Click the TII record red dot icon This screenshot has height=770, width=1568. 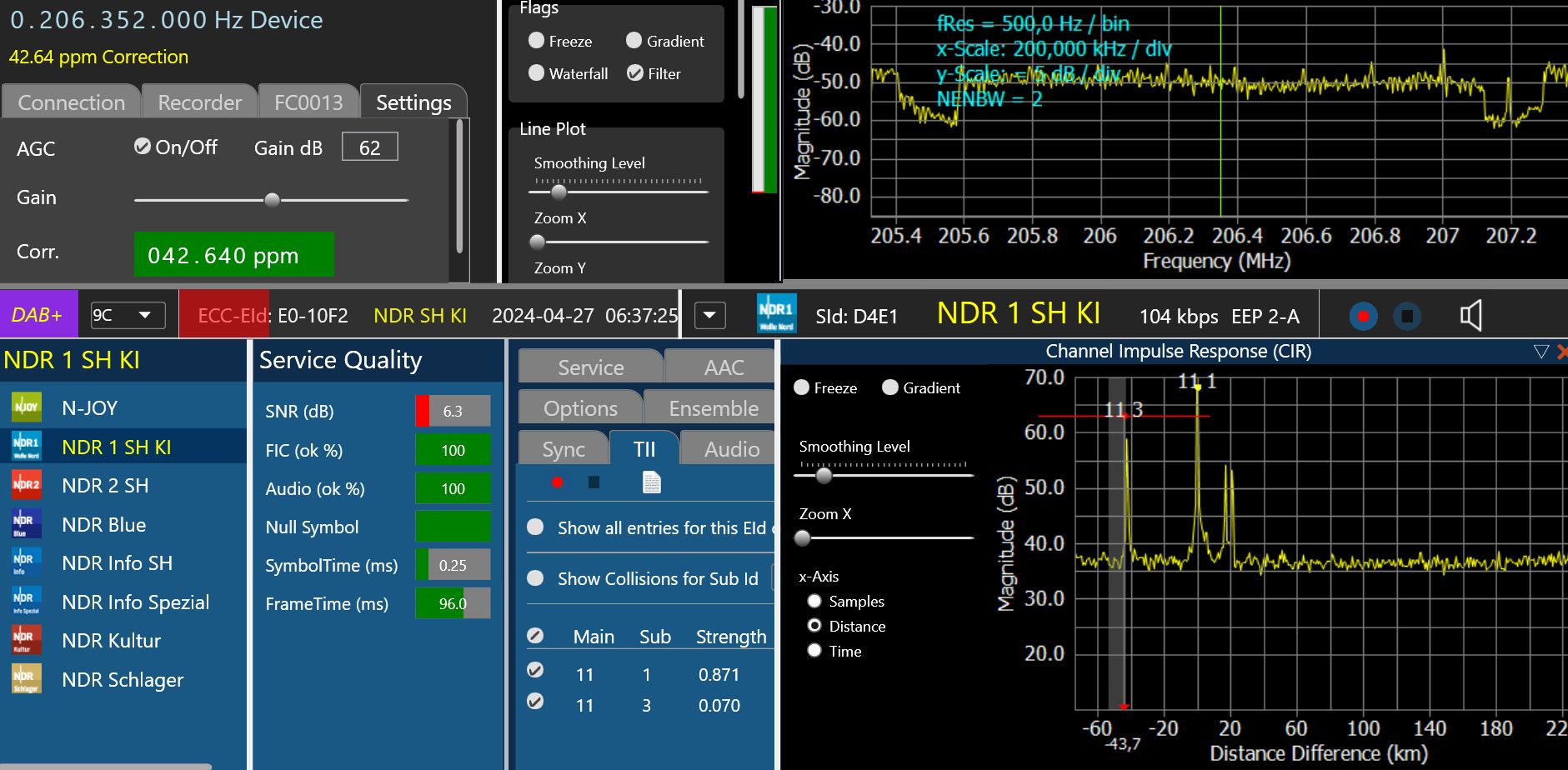557,482
